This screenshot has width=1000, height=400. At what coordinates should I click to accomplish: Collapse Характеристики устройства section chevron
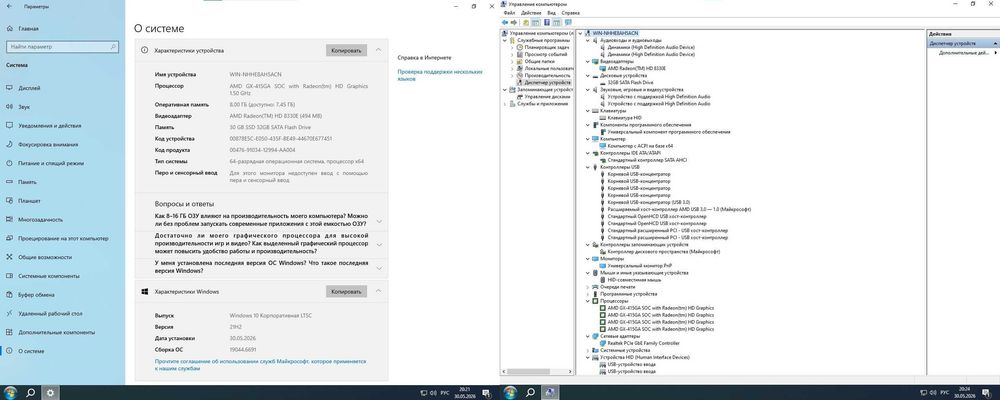[x=379, y=50]
